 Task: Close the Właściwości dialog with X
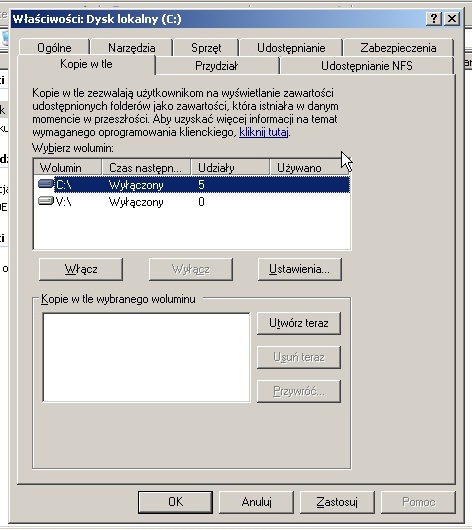click(452, 18)
